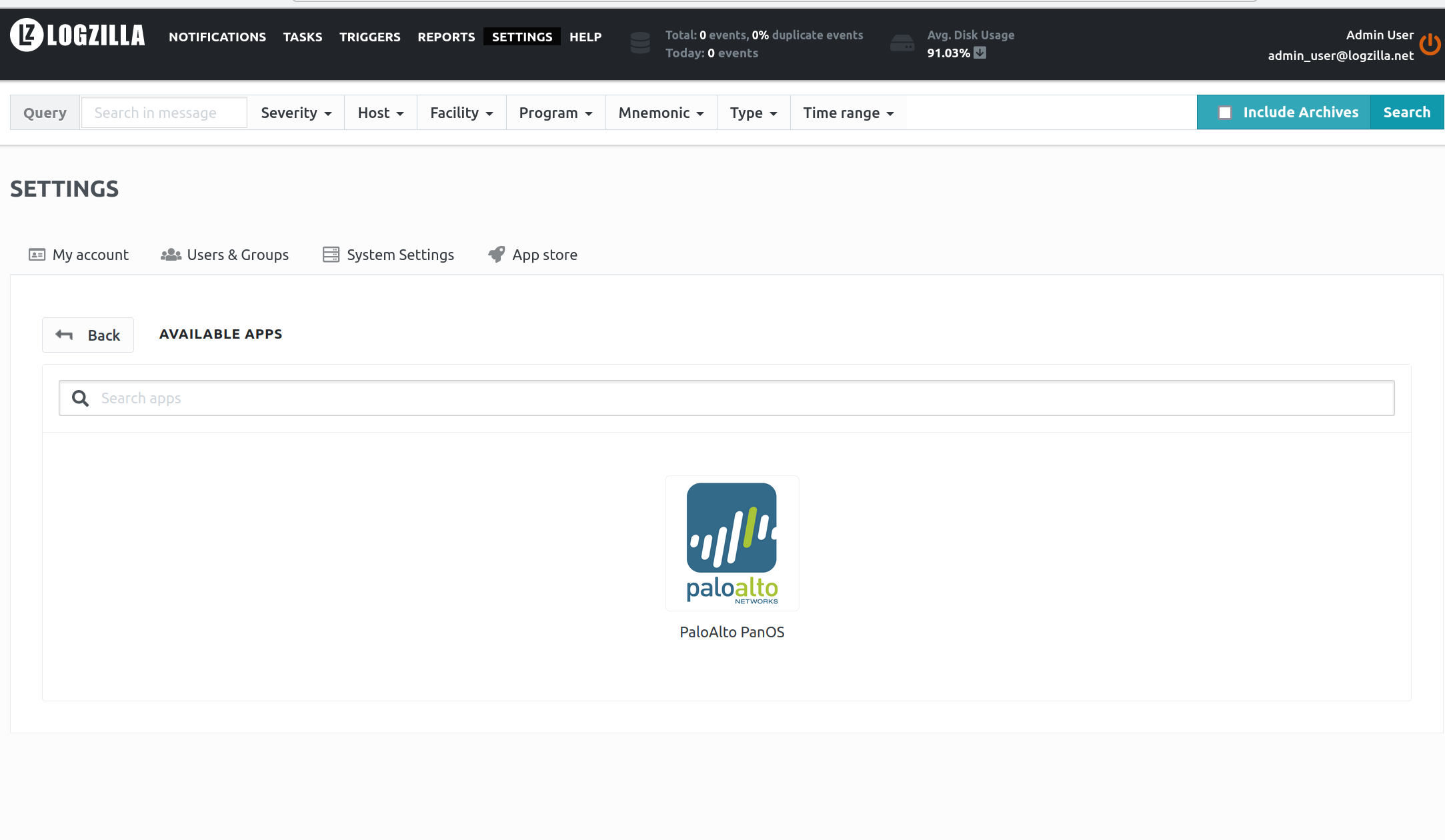Open the TRIGGERS menu

click(369, 37)
